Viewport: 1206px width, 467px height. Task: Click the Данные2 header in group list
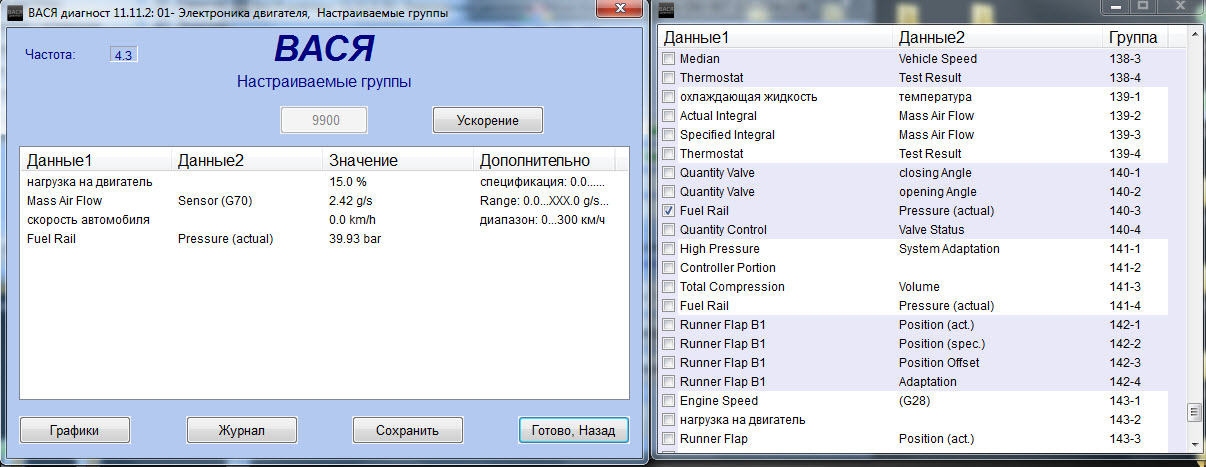[932, 38]
